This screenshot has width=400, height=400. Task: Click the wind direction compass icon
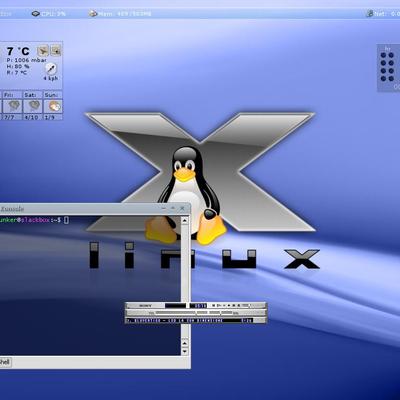coord(50,69)
